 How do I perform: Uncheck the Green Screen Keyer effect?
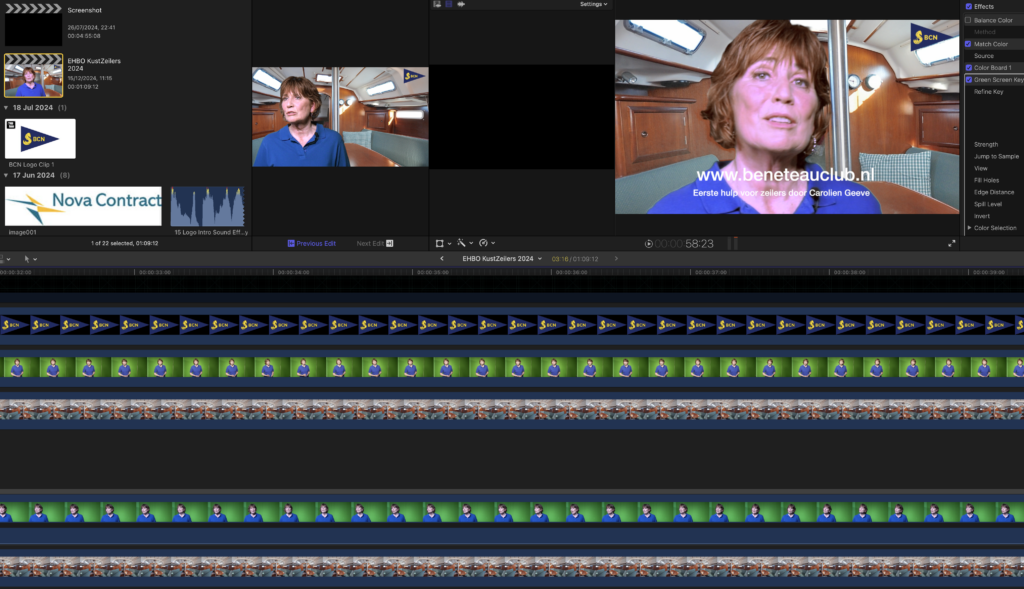tap(968, 79)
